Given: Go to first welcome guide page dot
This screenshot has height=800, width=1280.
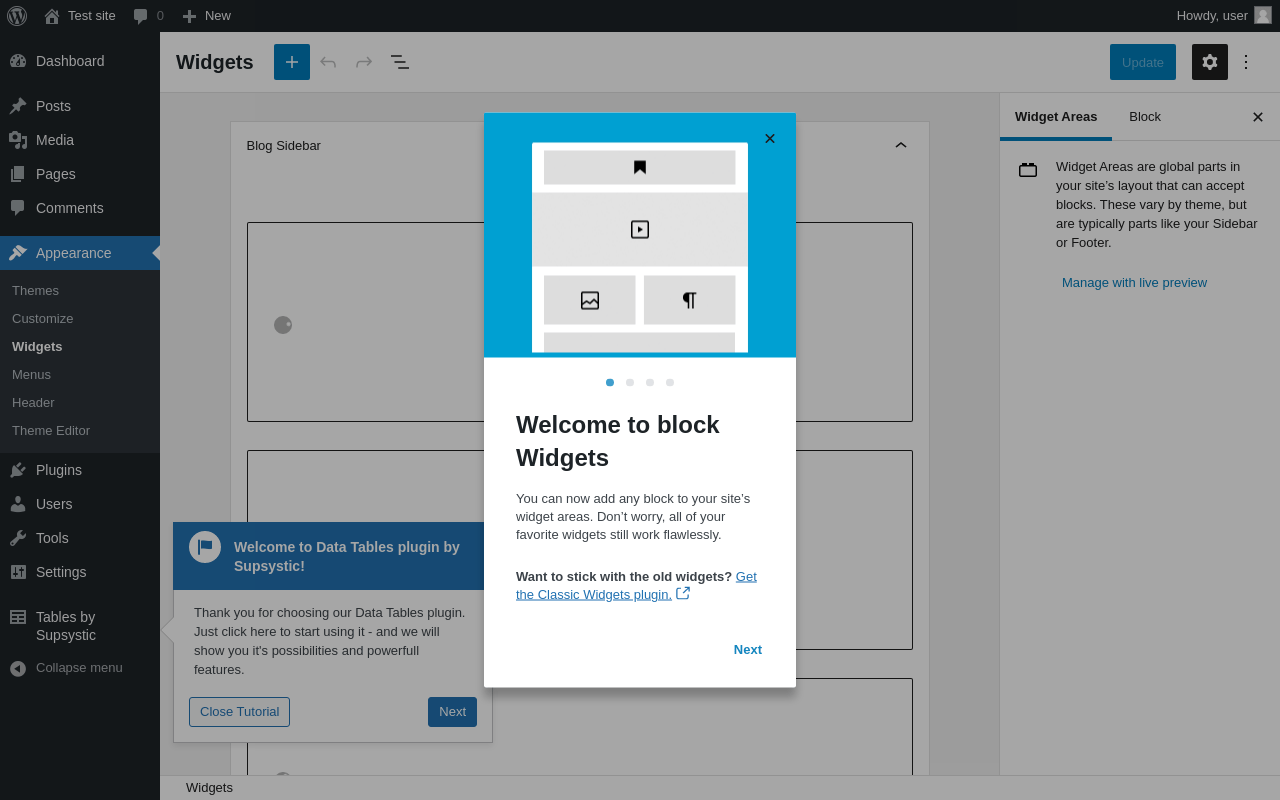Looking at the screenshot, I should (610, 382).
